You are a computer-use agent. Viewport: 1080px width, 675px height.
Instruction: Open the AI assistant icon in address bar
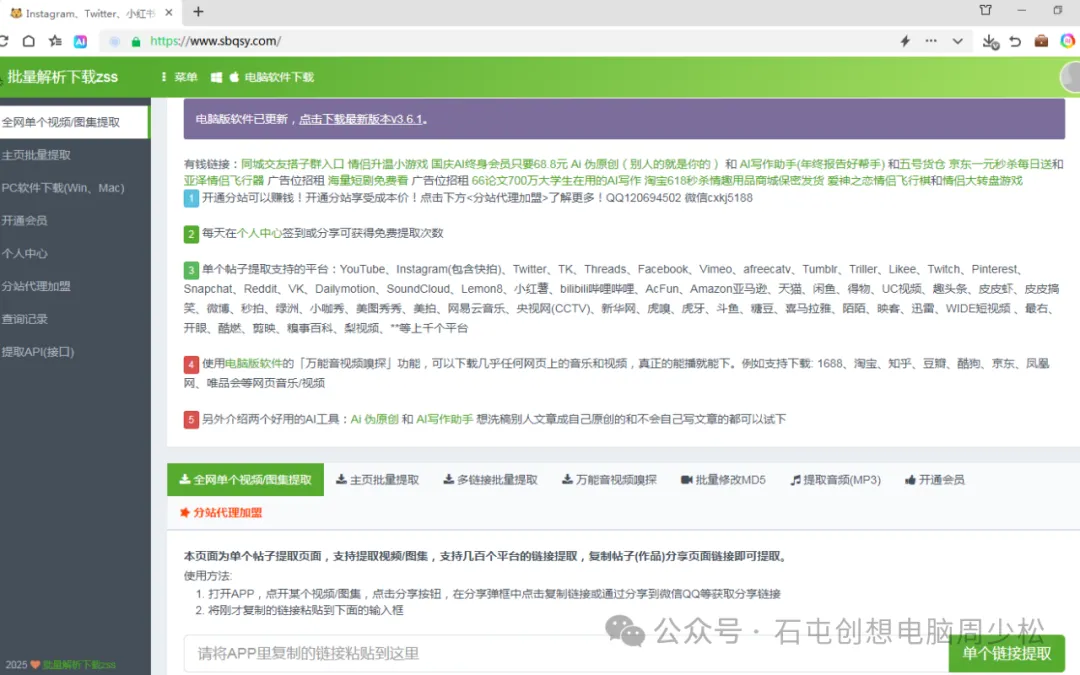(x=81, y=41)
